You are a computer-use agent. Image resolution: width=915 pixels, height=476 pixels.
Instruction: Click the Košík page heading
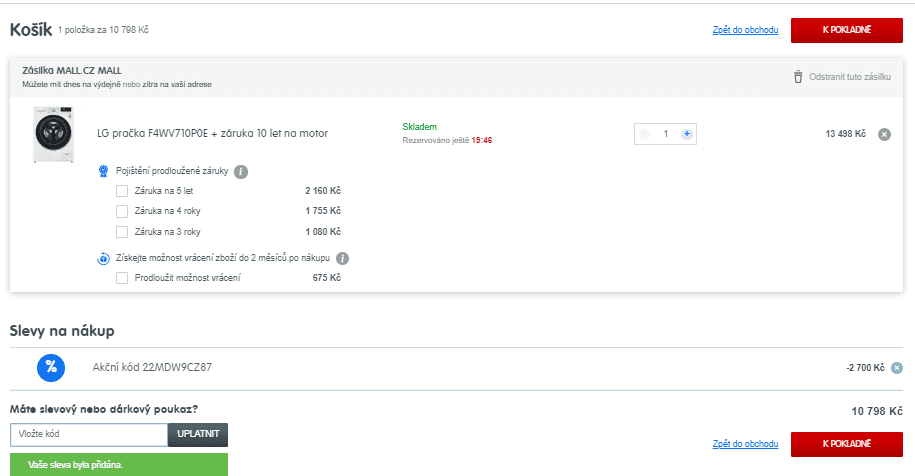click(31, 30)
